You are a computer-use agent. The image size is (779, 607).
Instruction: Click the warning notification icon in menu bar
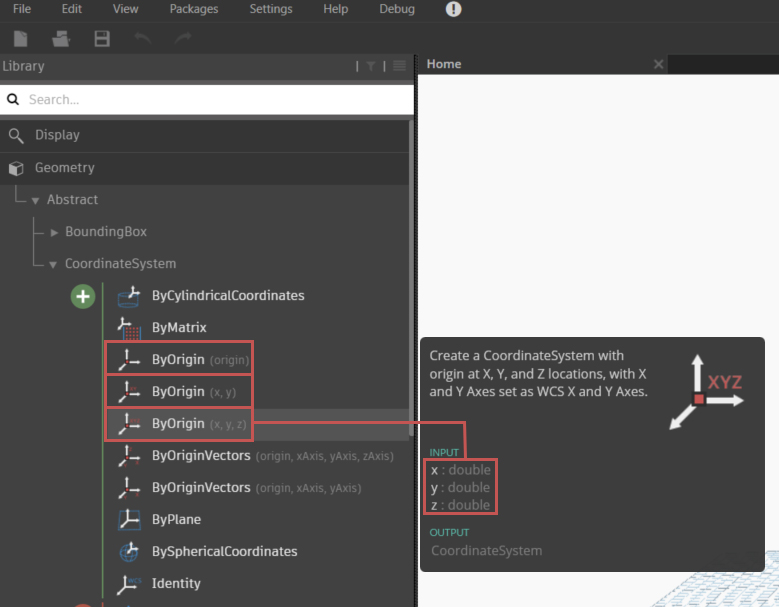[x=454, y=9]
